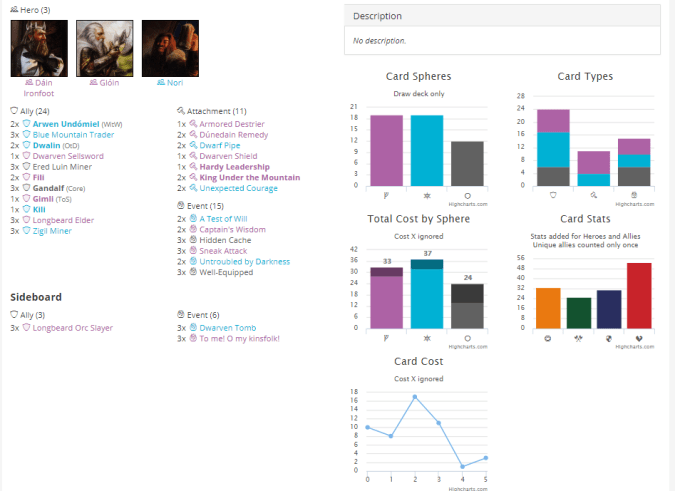Click the ally icon beside Longbeard Orc Slayer
675x491 pixels.
(x=27, y=327)
